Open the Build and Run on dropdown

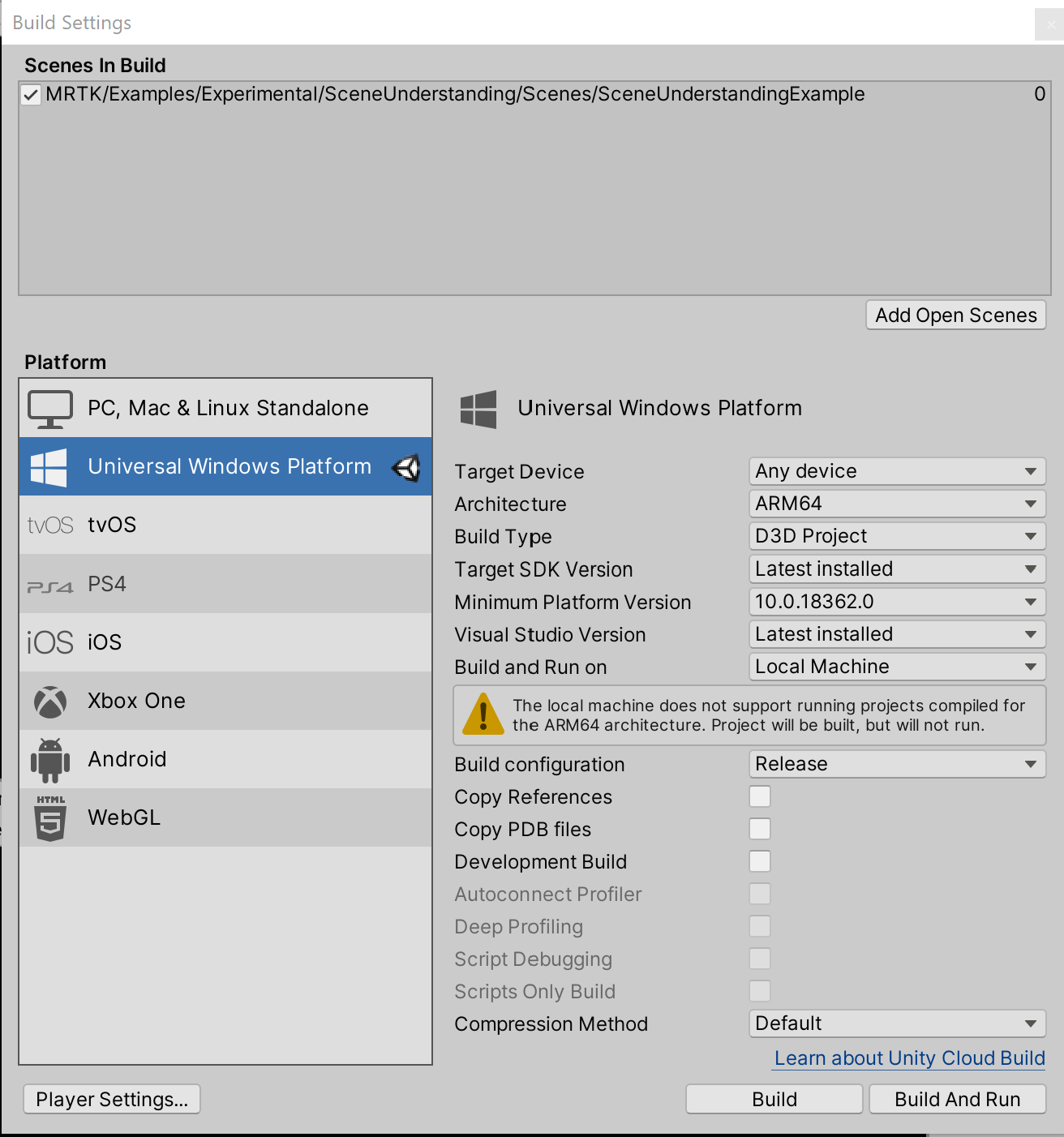(897, 667)
